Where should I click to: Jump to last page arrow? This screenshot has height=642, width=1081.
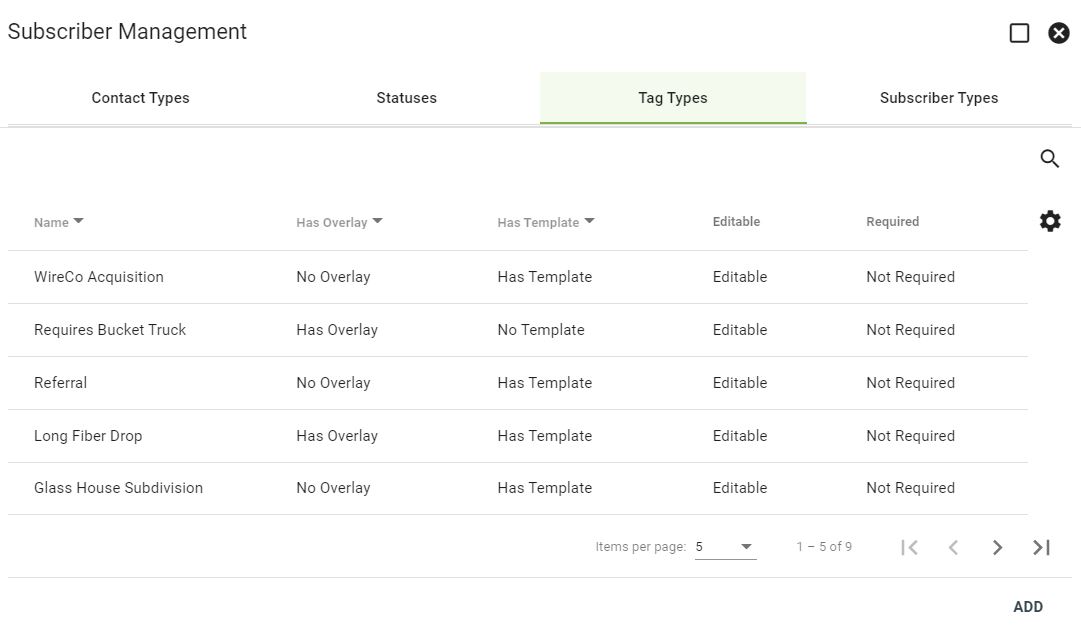[x=1041, y=548]
